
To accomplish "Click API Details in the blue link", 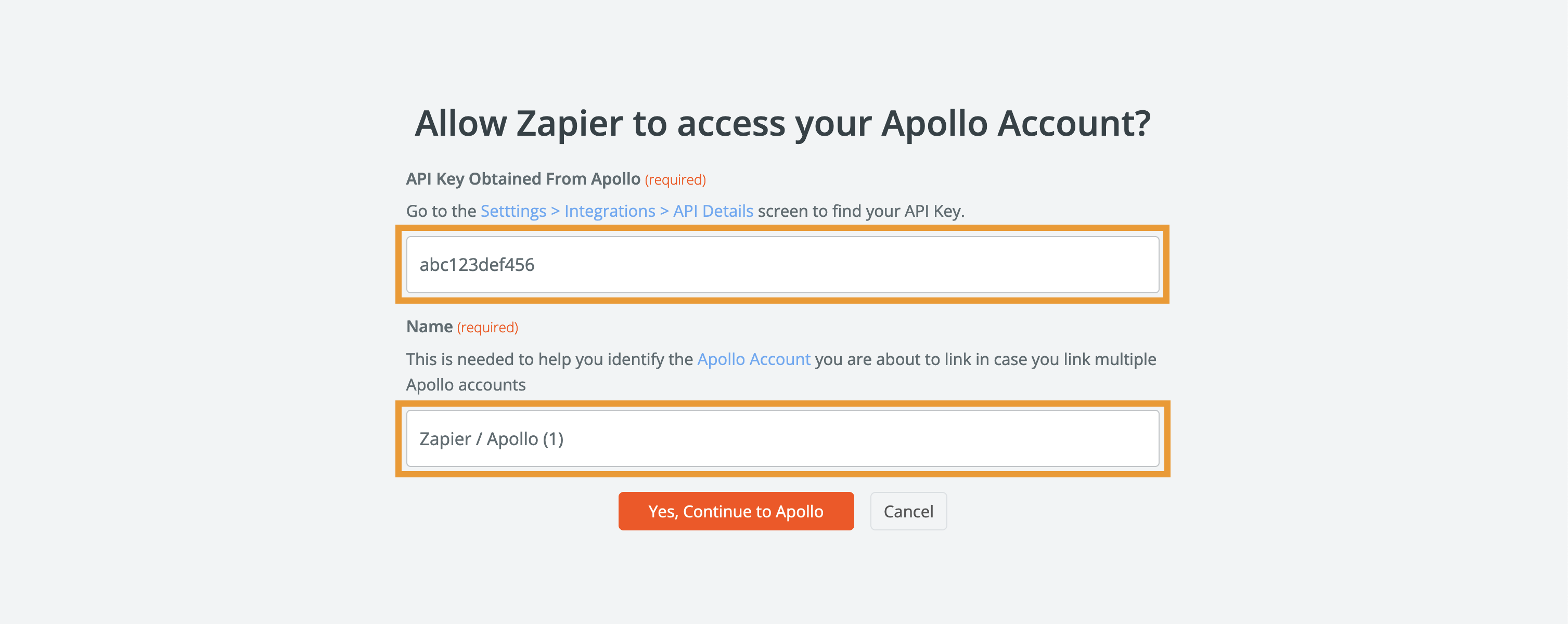I will [713, 211].
